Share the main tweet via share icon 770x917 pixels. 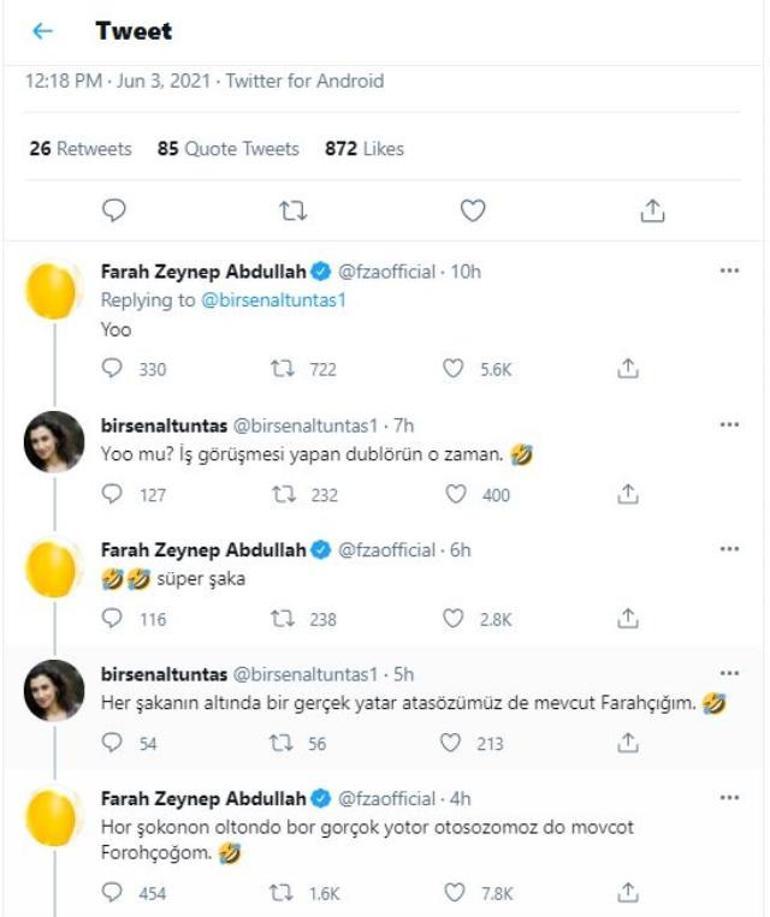click(x=651, y=210)
